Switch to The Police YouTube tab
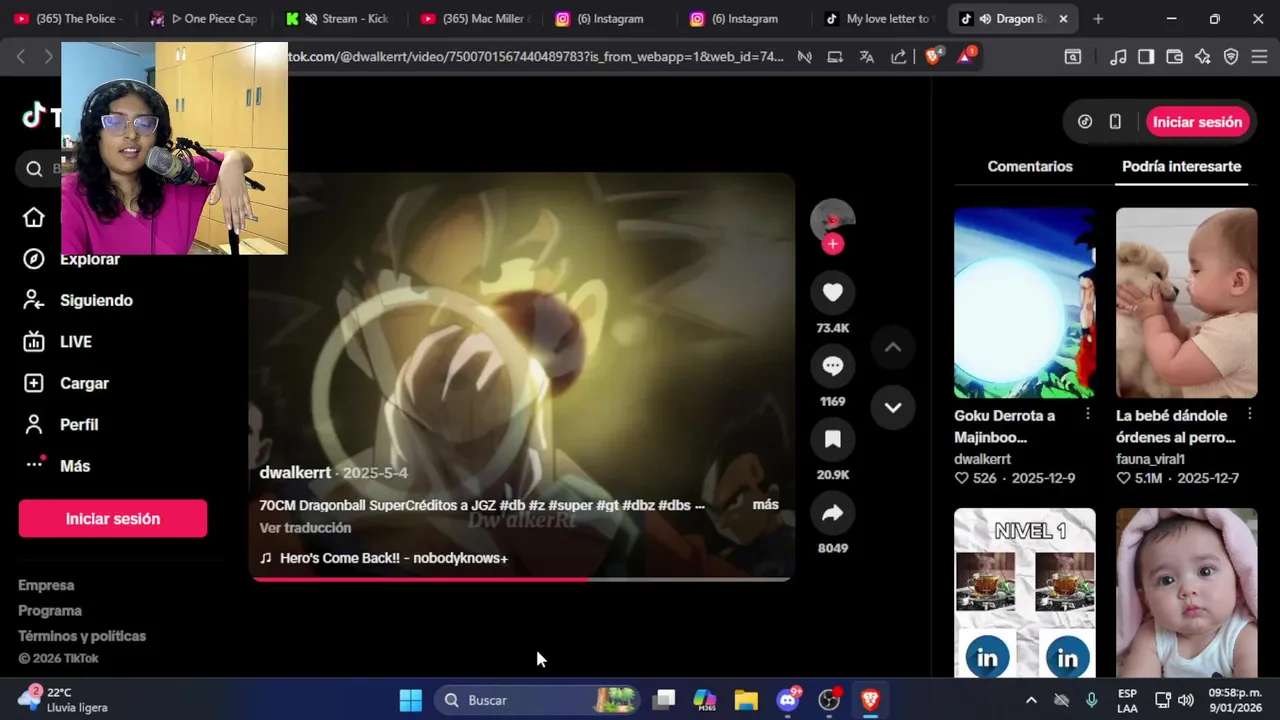1280x720 pixels. pos(68,19)
